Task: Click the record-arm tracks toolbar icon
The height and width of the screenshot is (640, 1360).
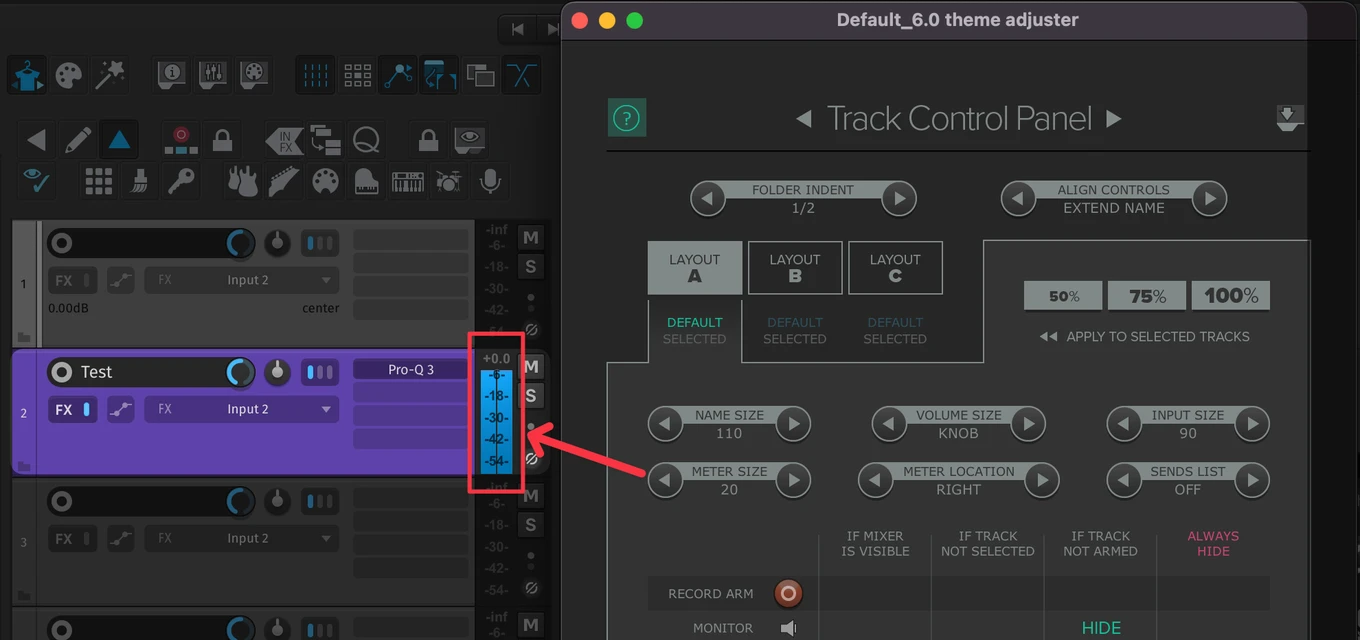Action: point(181,140)
